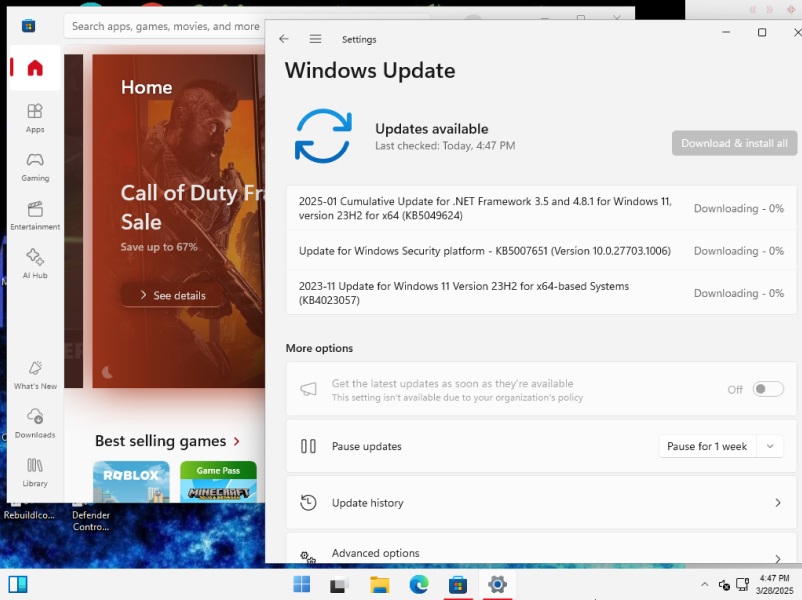
Task: Open Gaming section in Microsoft Store
Action: pyautogui.click(x=35, y=167)
